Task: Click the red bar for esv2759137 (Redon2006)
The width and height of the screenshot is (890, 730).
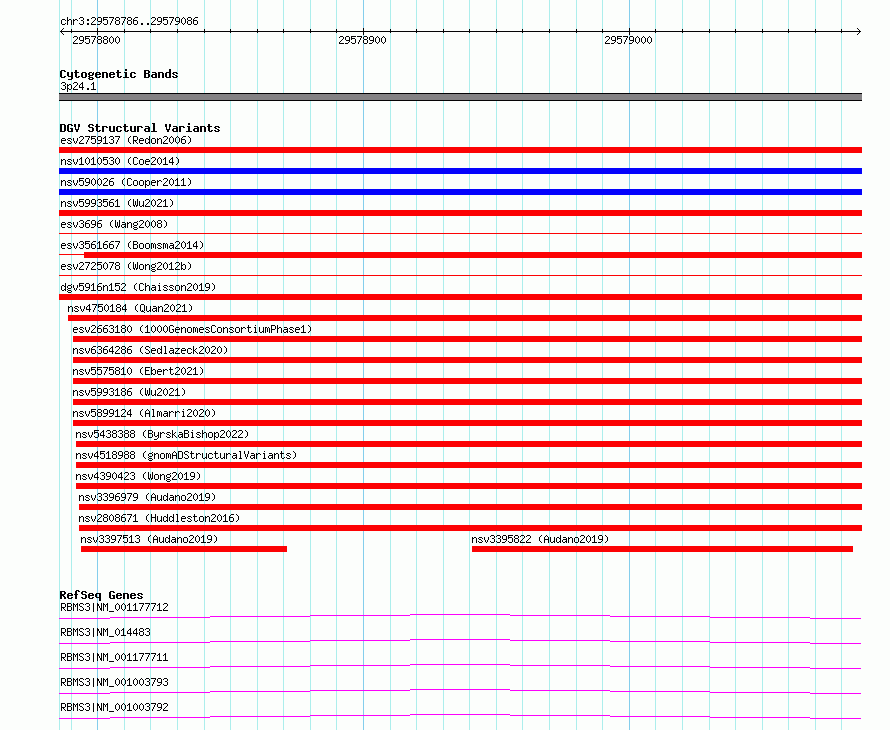Action: (x=460, y=150)
